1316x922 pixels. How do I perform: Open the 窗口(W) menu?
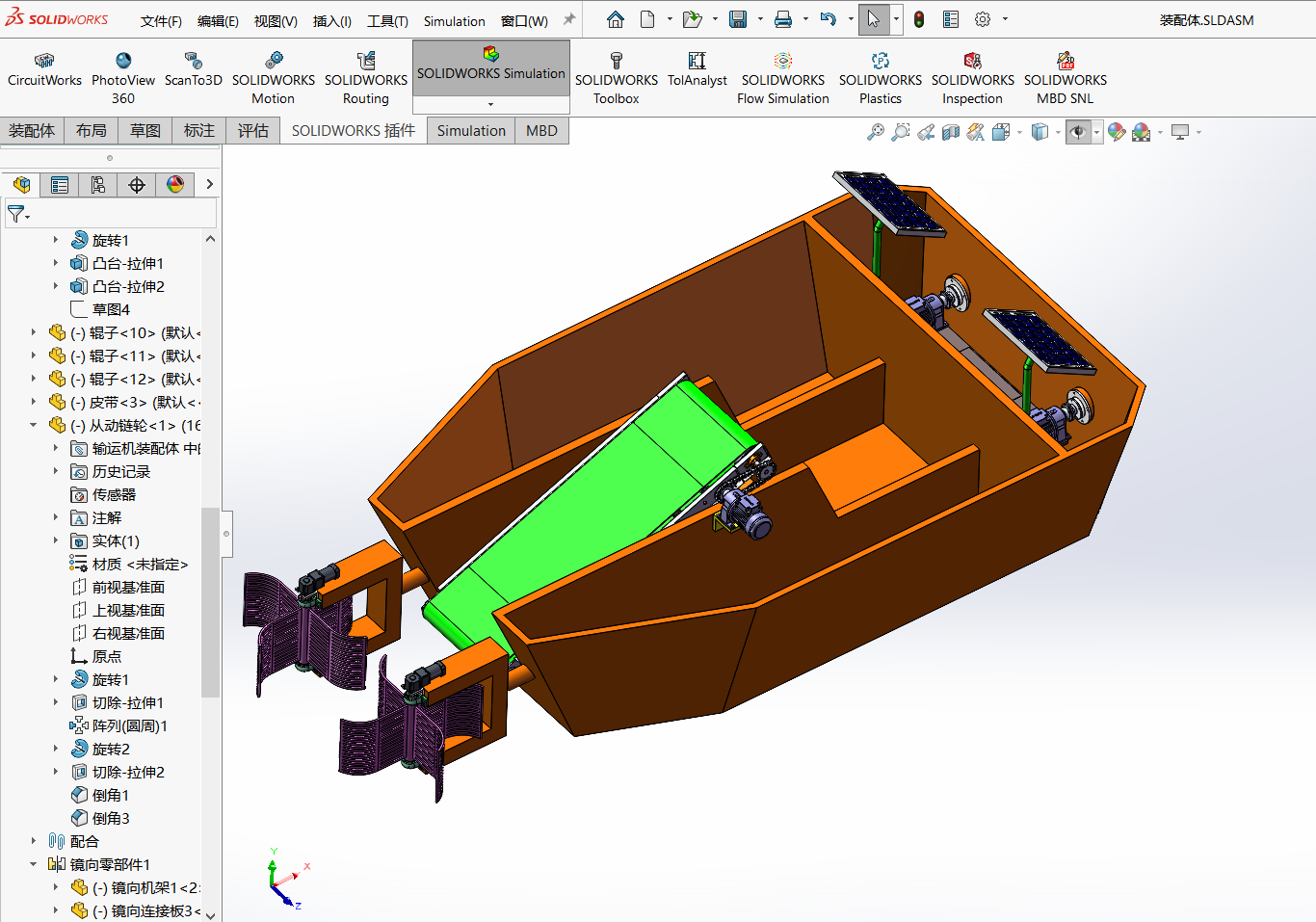click(524, 20)
